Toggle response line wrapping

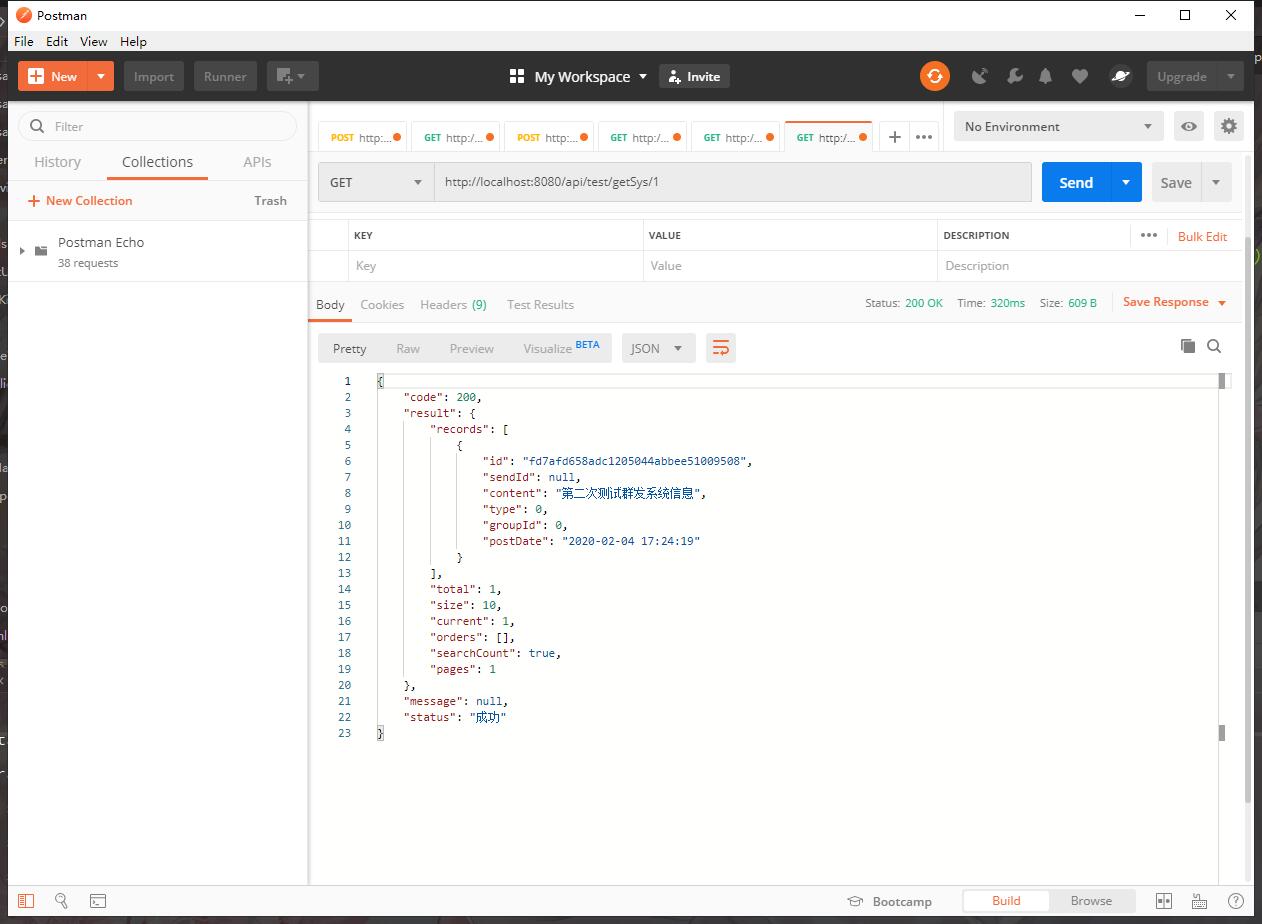(x=720, y=348)
